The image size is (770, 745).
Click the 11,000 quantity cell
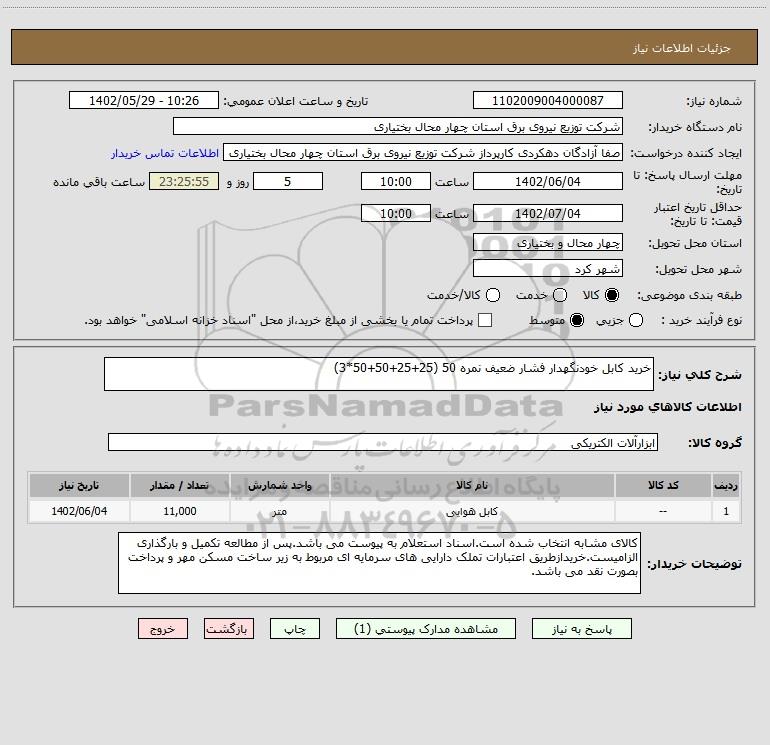pyautogui.click(x=179, y=511)
